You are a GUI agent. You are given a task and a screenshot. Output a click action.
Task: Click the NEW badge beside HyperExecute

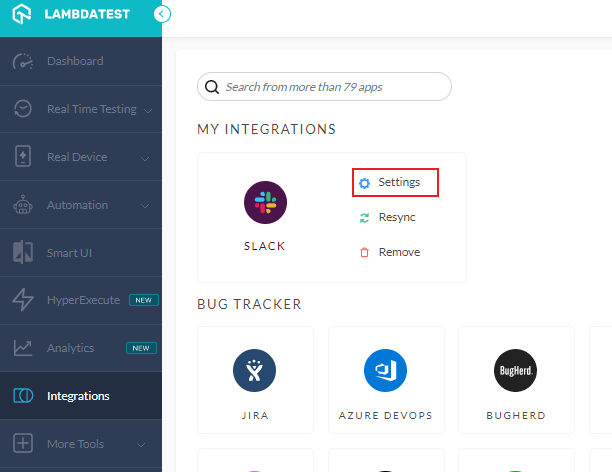click(144, 300)
